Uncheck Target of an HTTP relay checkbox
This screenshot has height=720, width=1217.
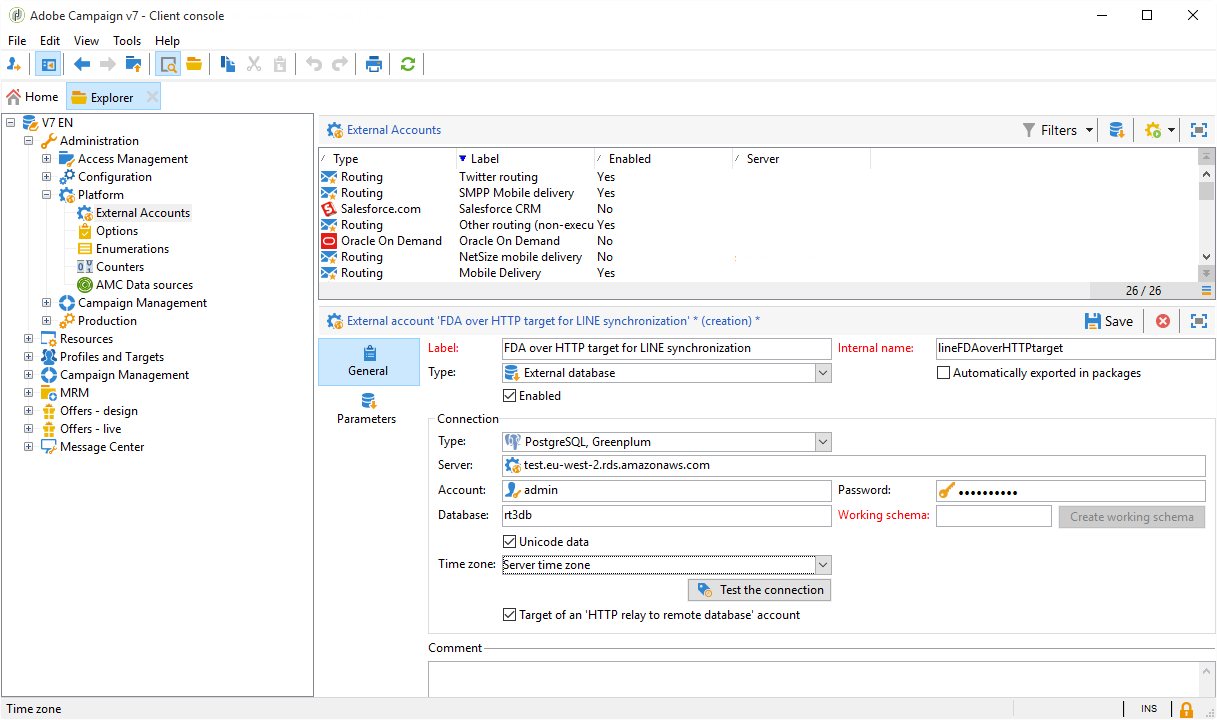click(509, 615)
